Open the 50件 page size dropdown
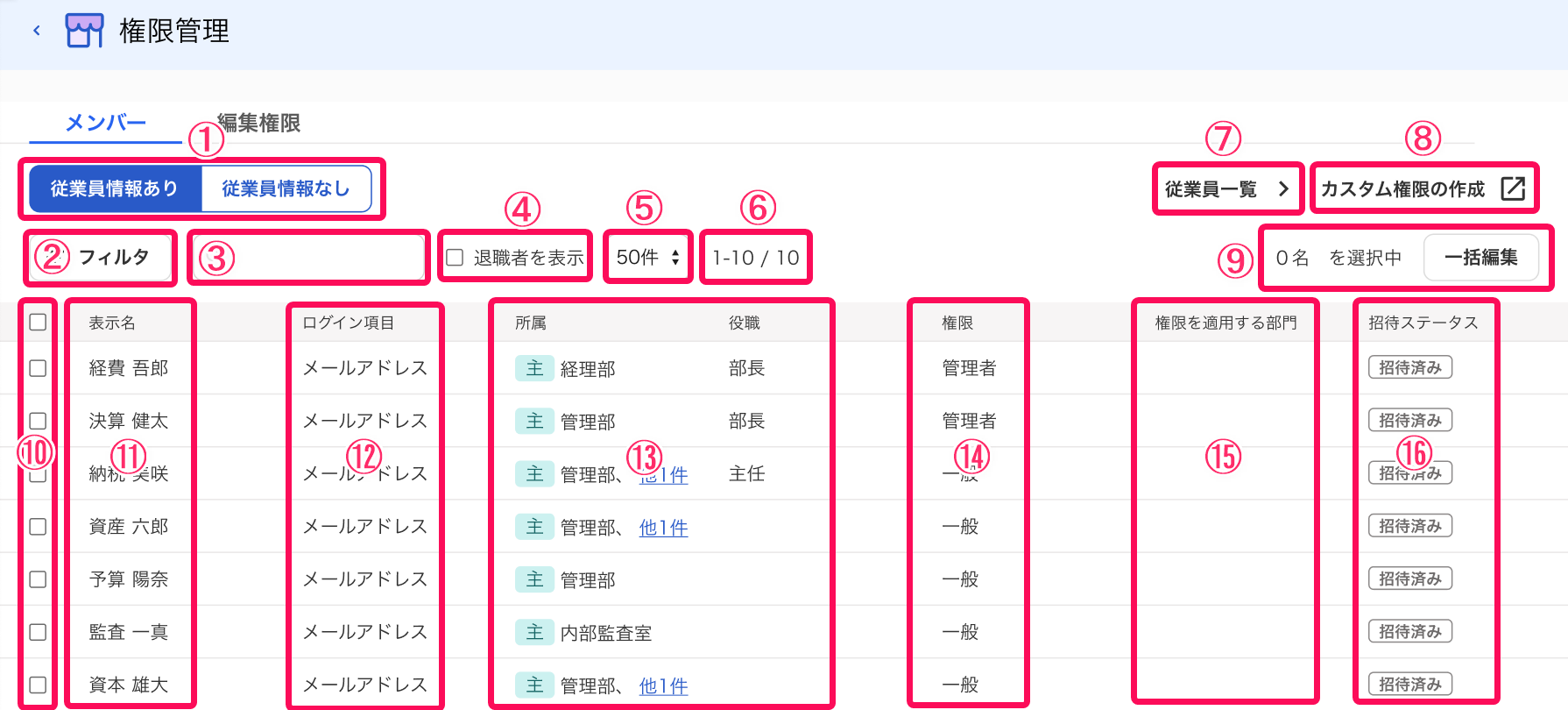Screen dimensions: 1568x710 [648, 258]
